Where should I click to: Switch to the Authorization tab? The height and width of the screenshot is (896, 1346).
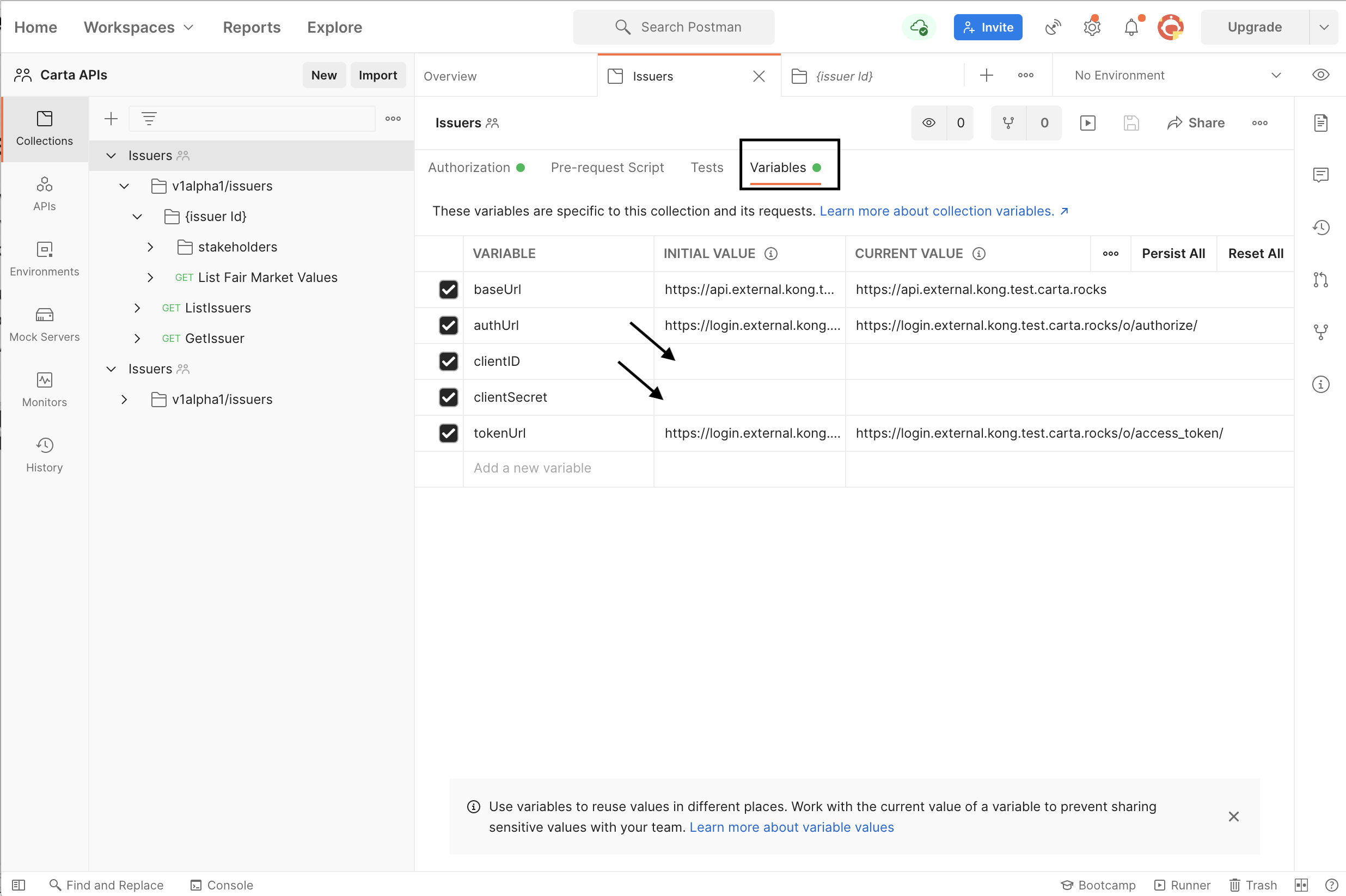tap(476, 168)
